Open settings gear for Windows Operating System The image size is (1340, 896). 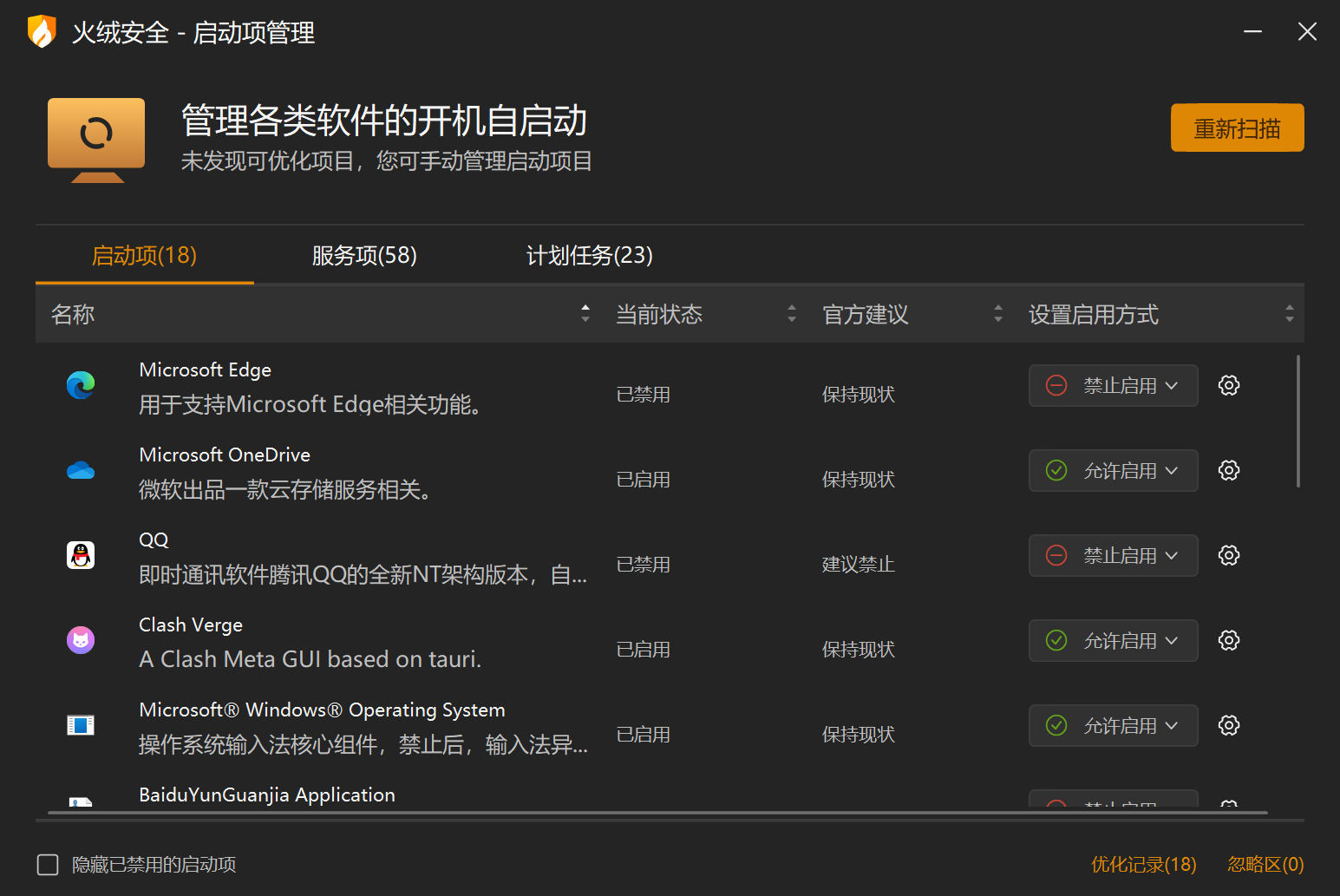click(x=1229, y=725)
